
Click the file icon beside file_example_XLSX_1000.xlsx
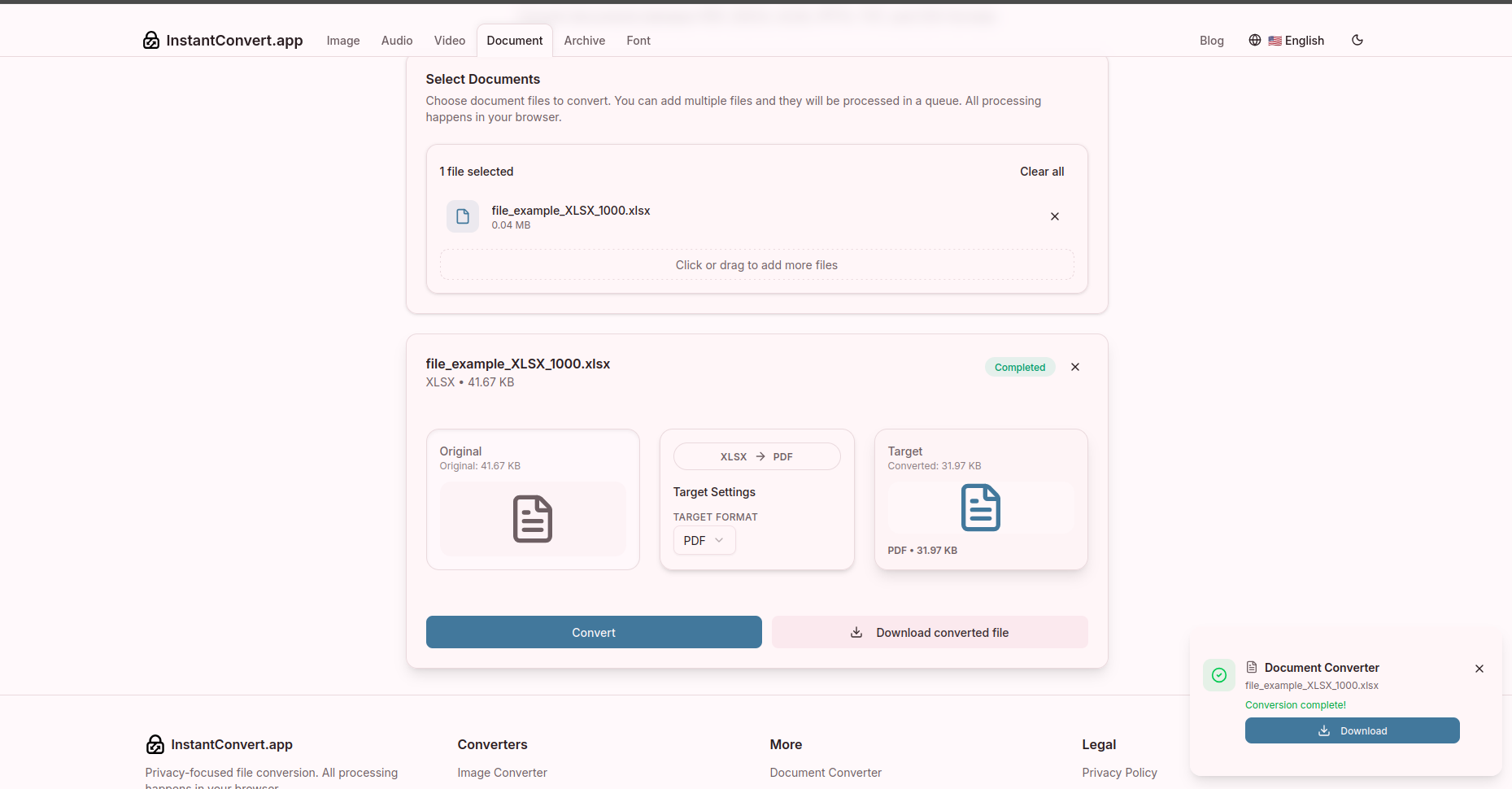(463, 216)
